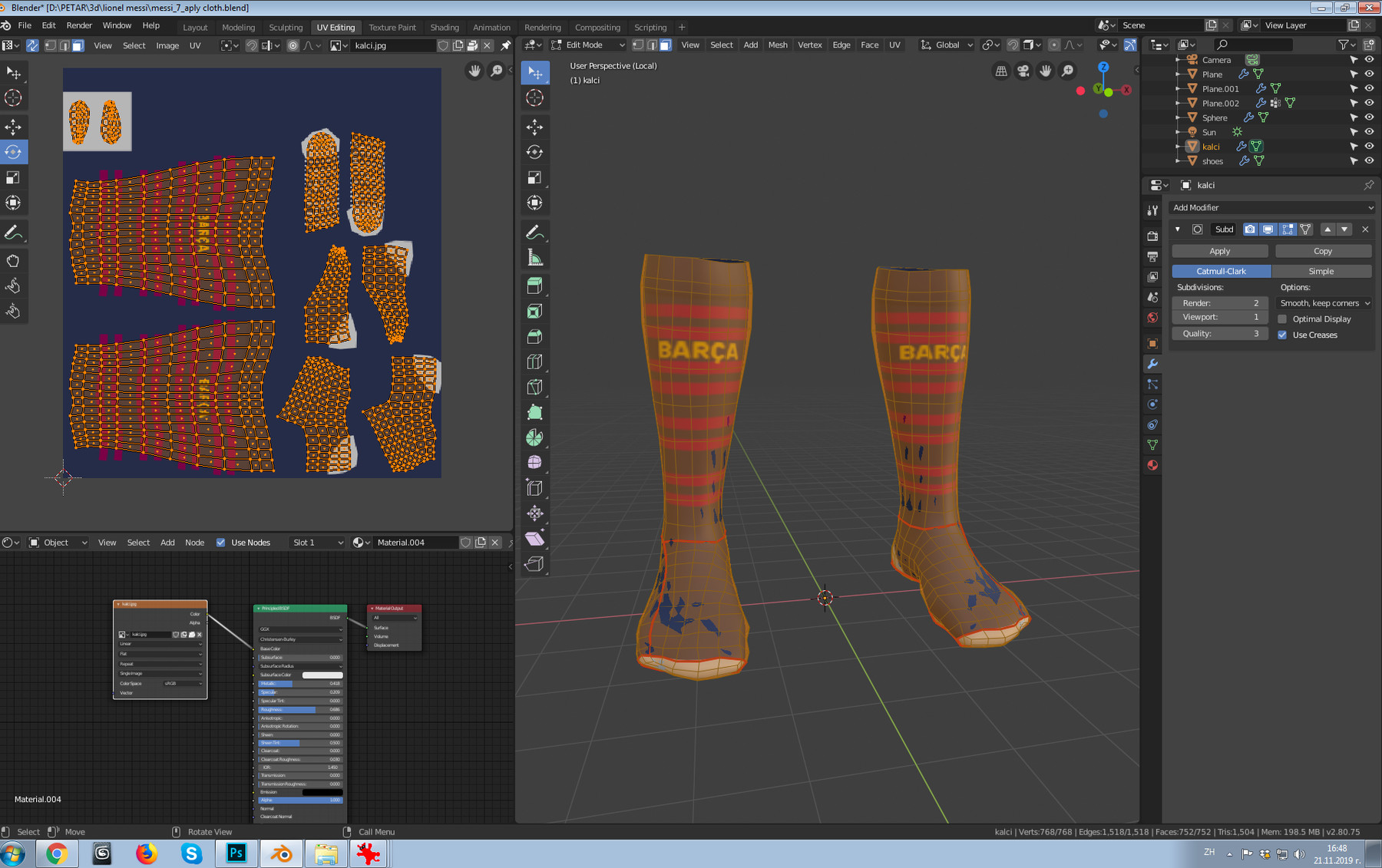Open the Add Modifier dropdown
This screenshot has height=868, width=1382.
point(1271,207)
